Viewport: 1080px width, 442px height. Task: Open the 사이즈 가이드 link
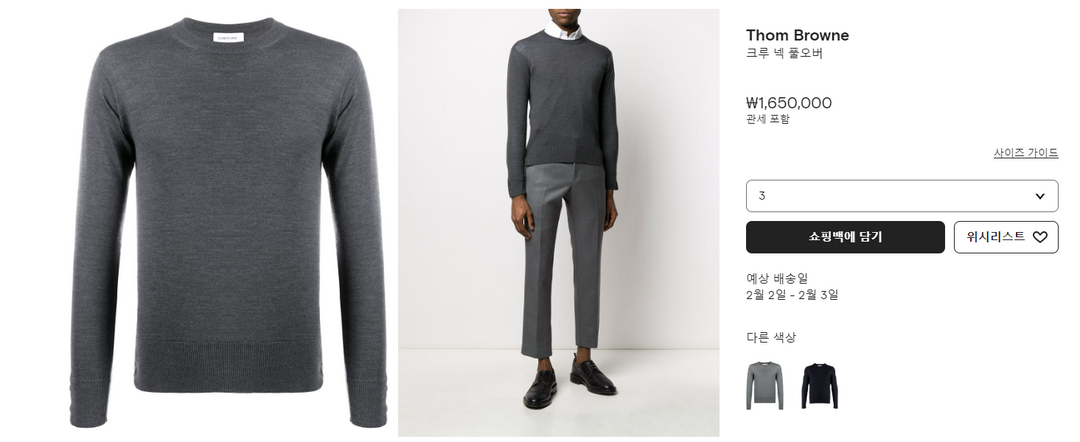tap(1026, 153)
